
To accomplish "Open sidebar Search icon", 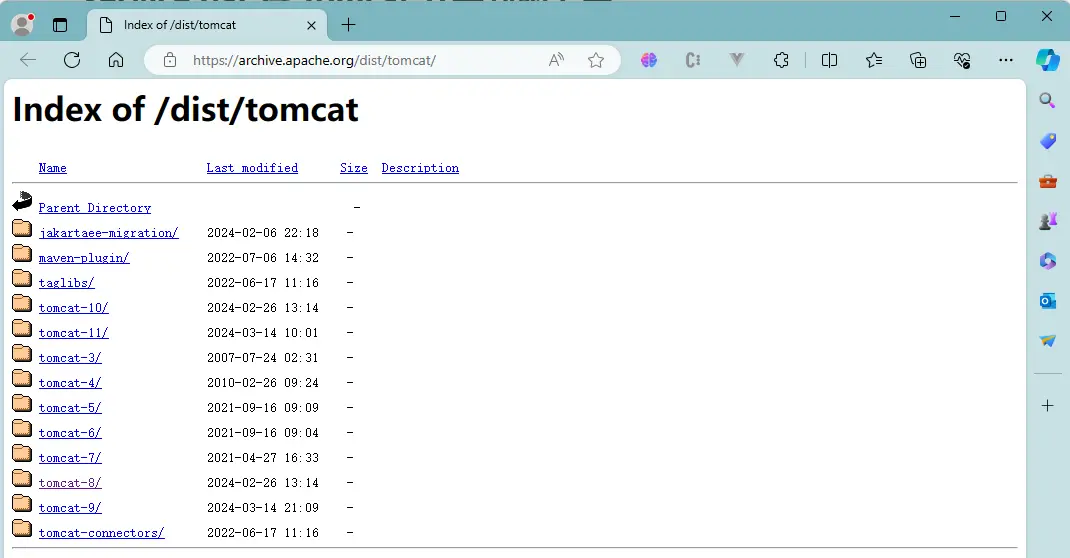I will [1047, 101].
